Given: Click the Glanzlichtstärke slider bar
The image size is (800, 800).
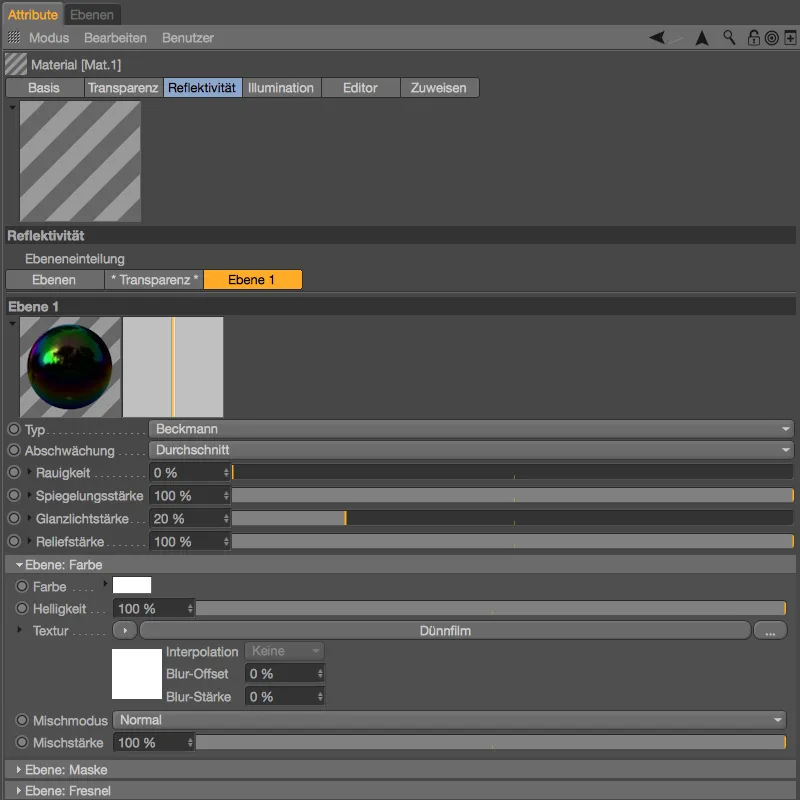Looking at the screenshot, I should (512, 518).
